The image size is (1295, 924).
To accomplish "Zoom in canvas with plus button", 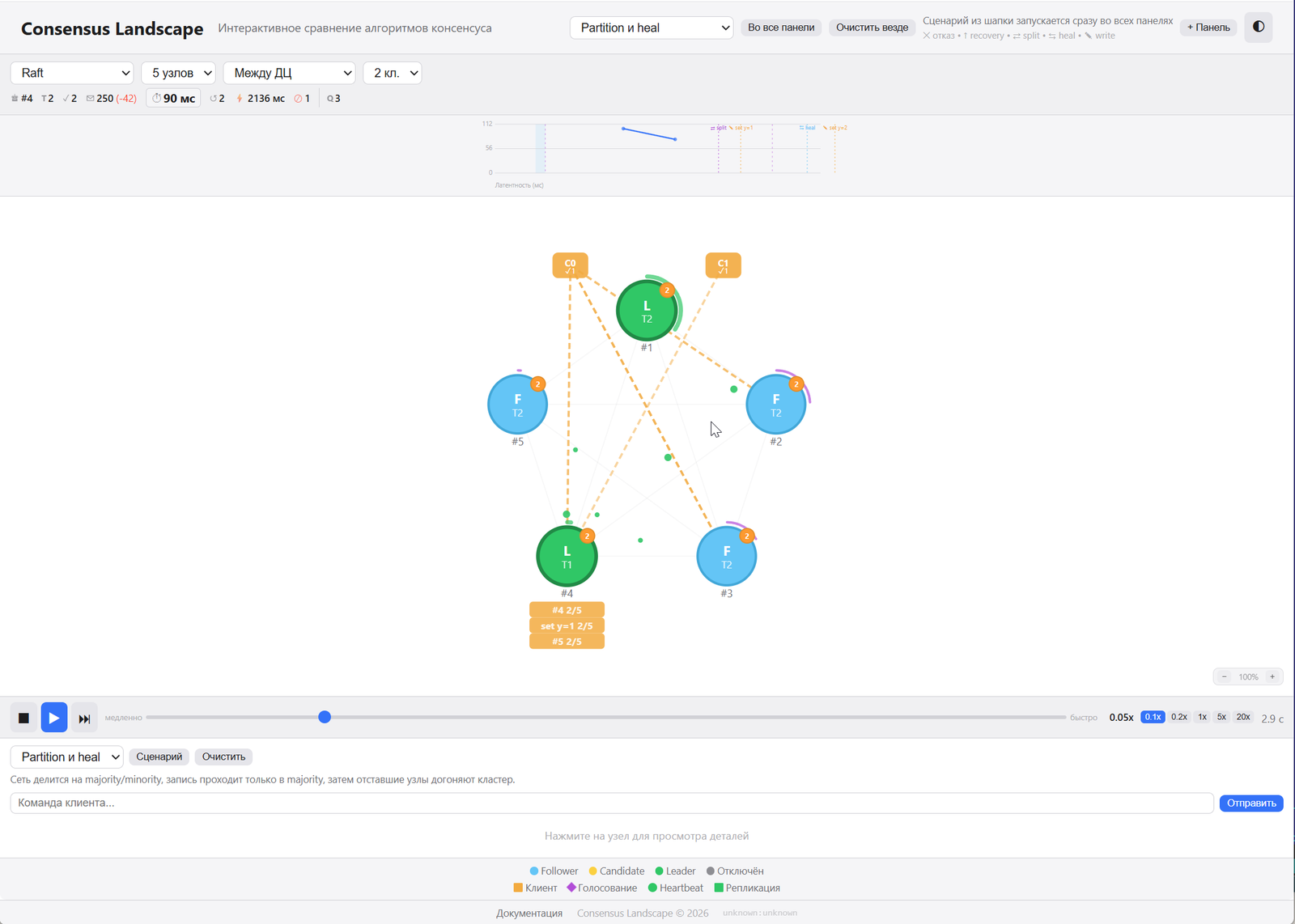I will click(1272, 676).
